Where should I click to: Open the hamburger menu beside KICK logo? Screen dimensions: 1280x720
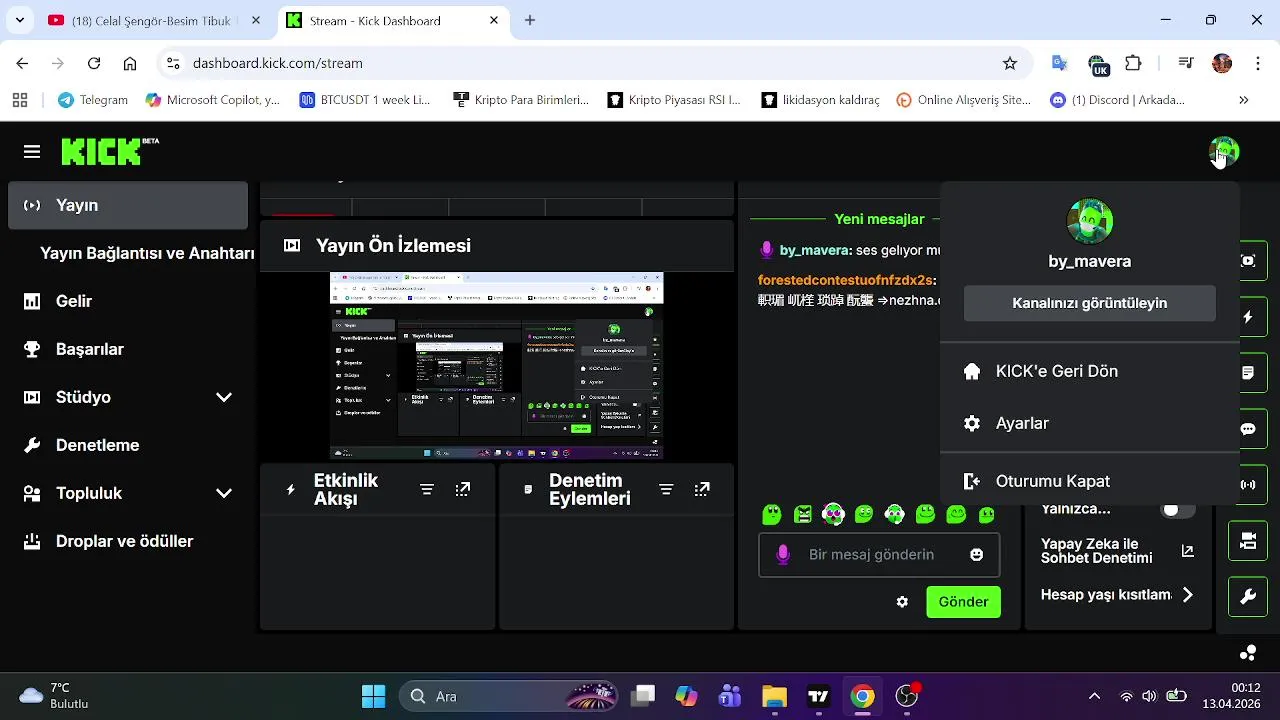(x=32, y=152)
